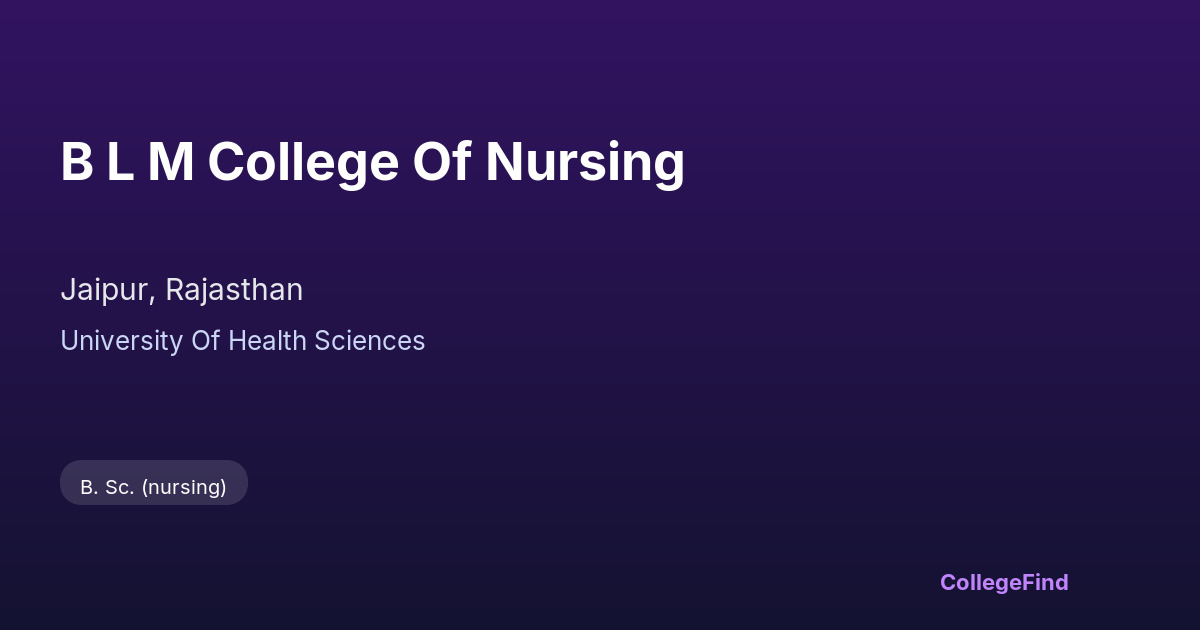The height and width of the screenshot is (630, 1200).
Task: Click the Jaipur, Rajasthan location line
Action: click(181, 290)
